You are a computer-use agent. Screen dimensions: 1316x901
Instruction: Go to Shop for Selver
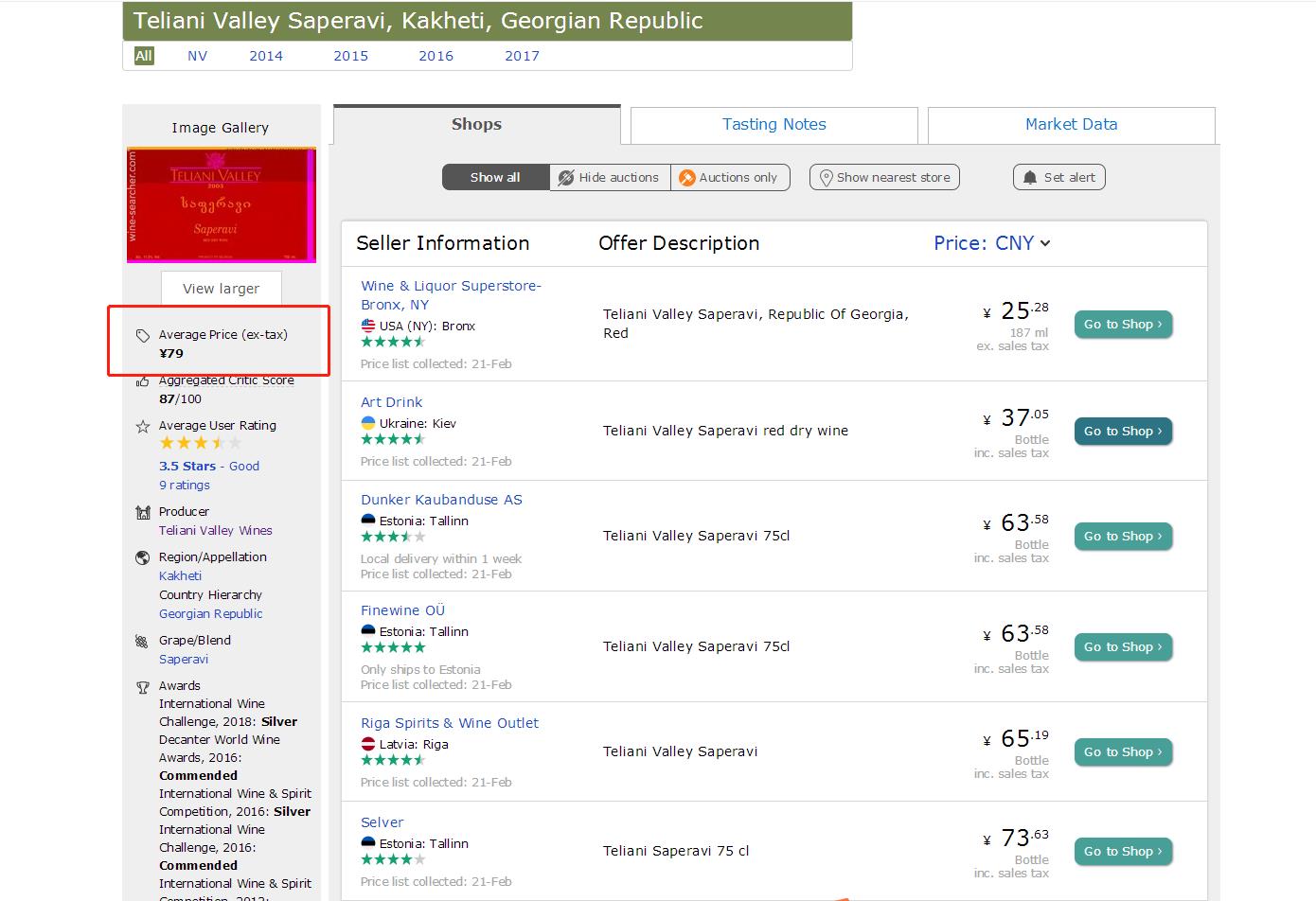1123,852
